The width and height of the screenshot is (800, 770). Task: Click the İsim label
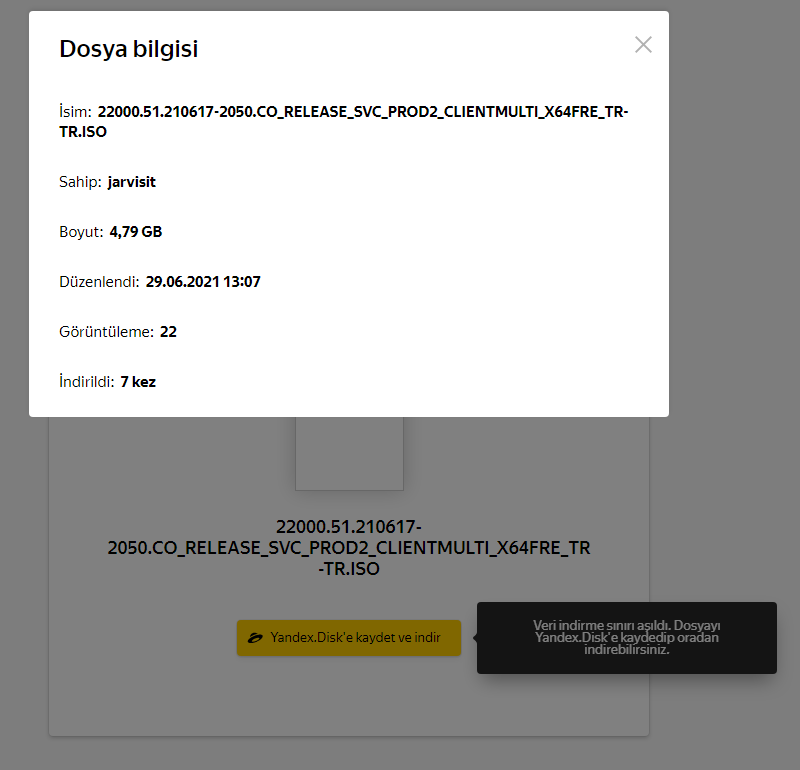pos(75,112)
